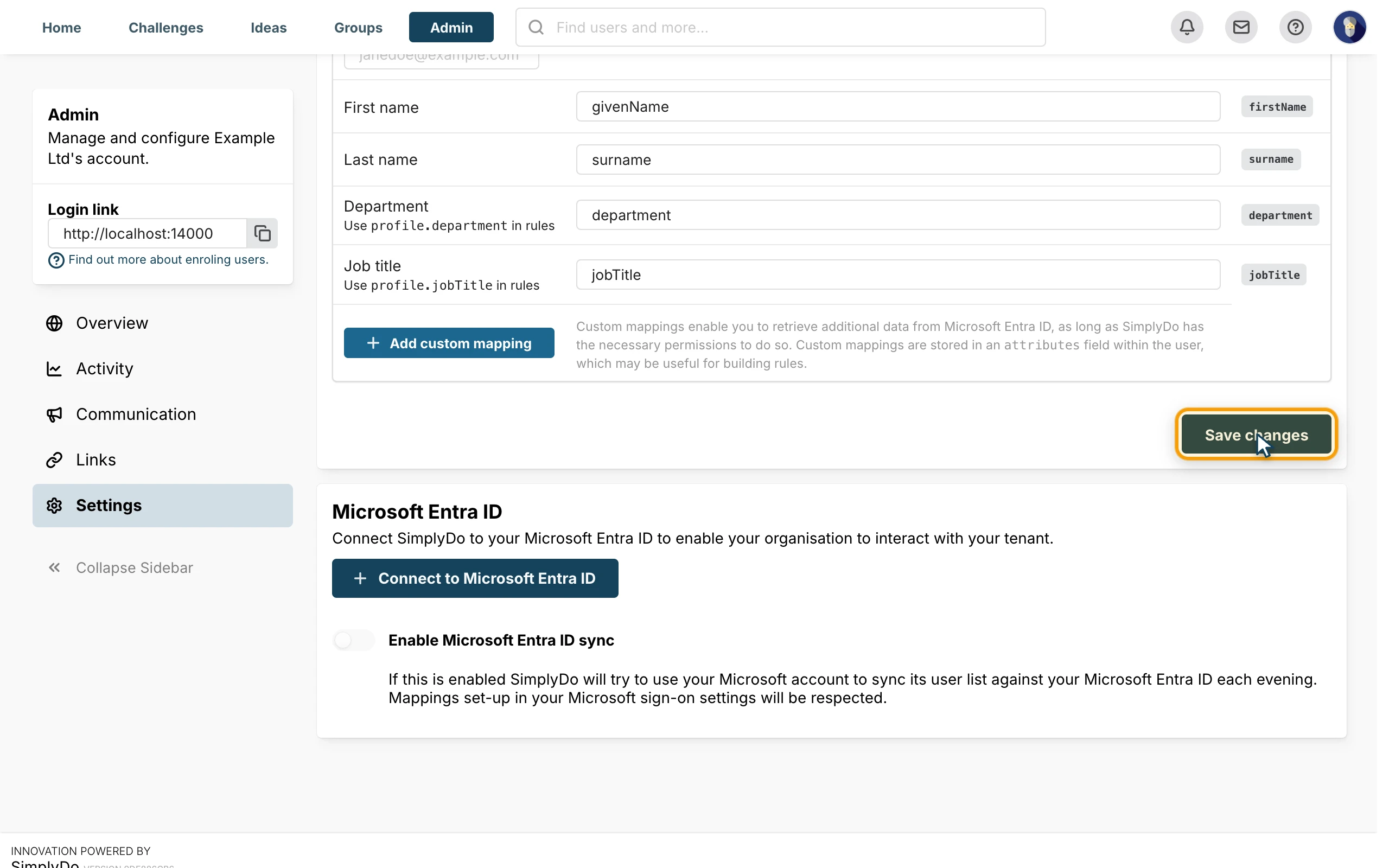This screenshot has width=1389, height=868.
Task: Open the user profile avatar
Action: click(x=1349, y=27)
